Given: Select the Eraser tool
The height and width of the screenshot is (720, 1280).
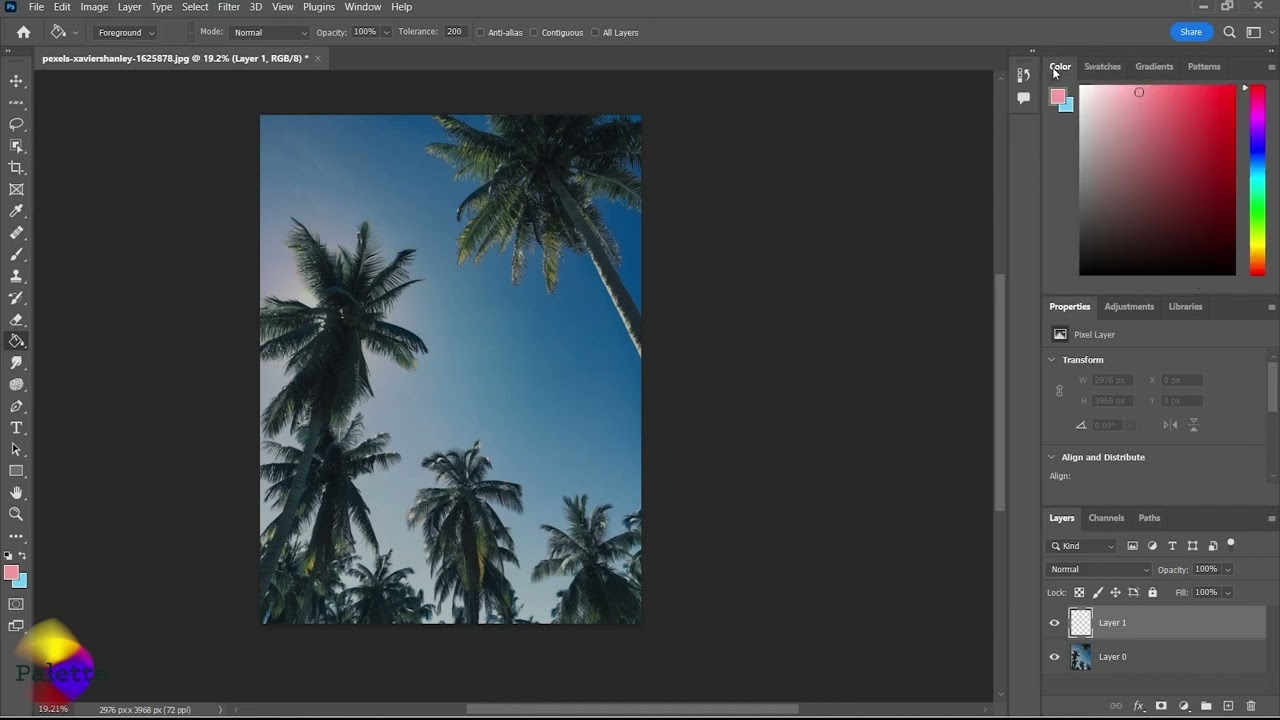Looking at the screenshot, I should [x=16, y=320].
